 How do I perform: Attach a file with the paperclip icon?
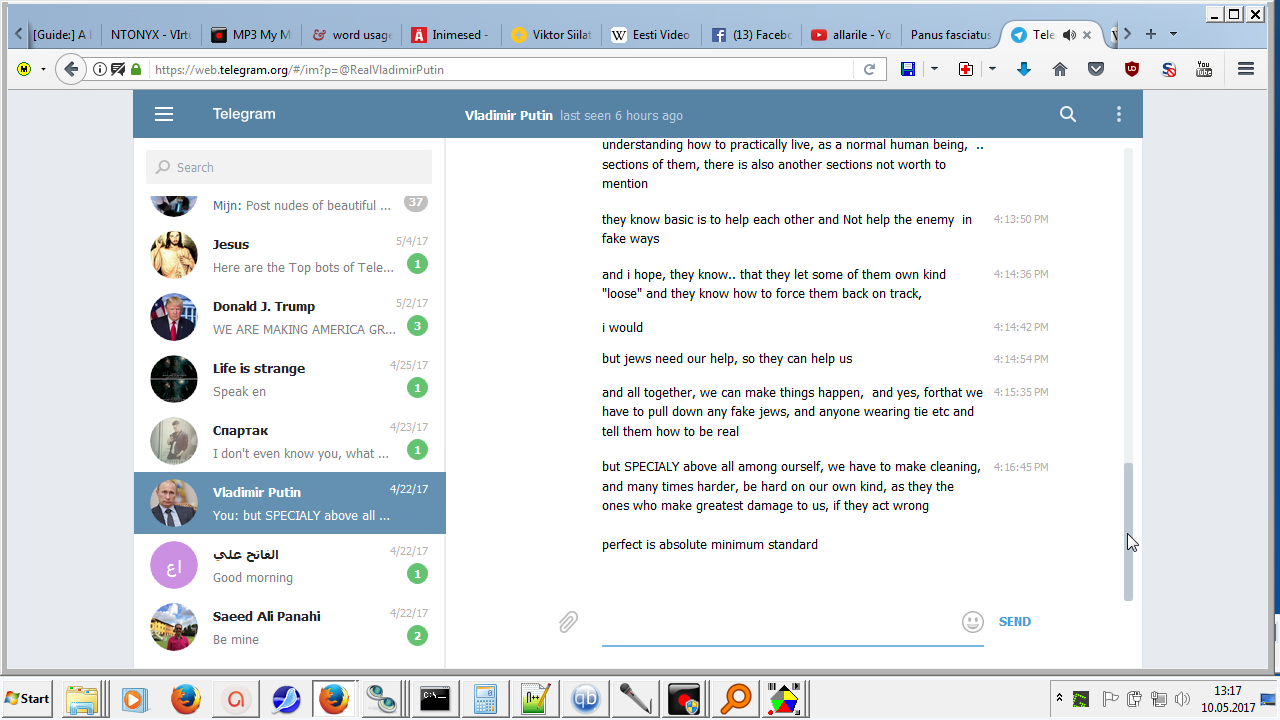tap(568, 622)
